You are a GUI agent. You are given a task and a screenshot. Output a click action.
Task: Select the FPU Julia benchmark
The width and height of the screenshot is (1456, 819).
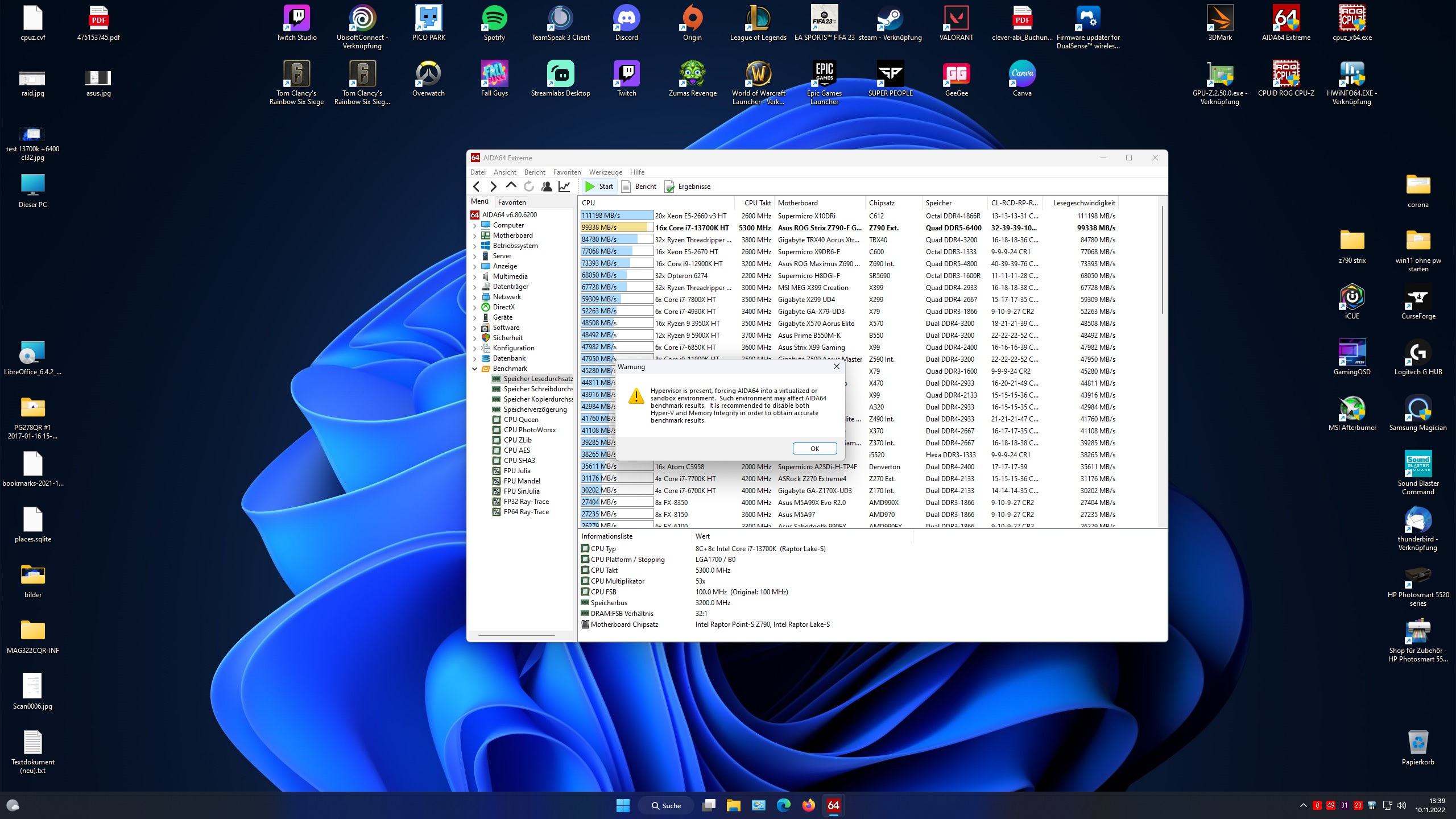(x=516, y=471)
